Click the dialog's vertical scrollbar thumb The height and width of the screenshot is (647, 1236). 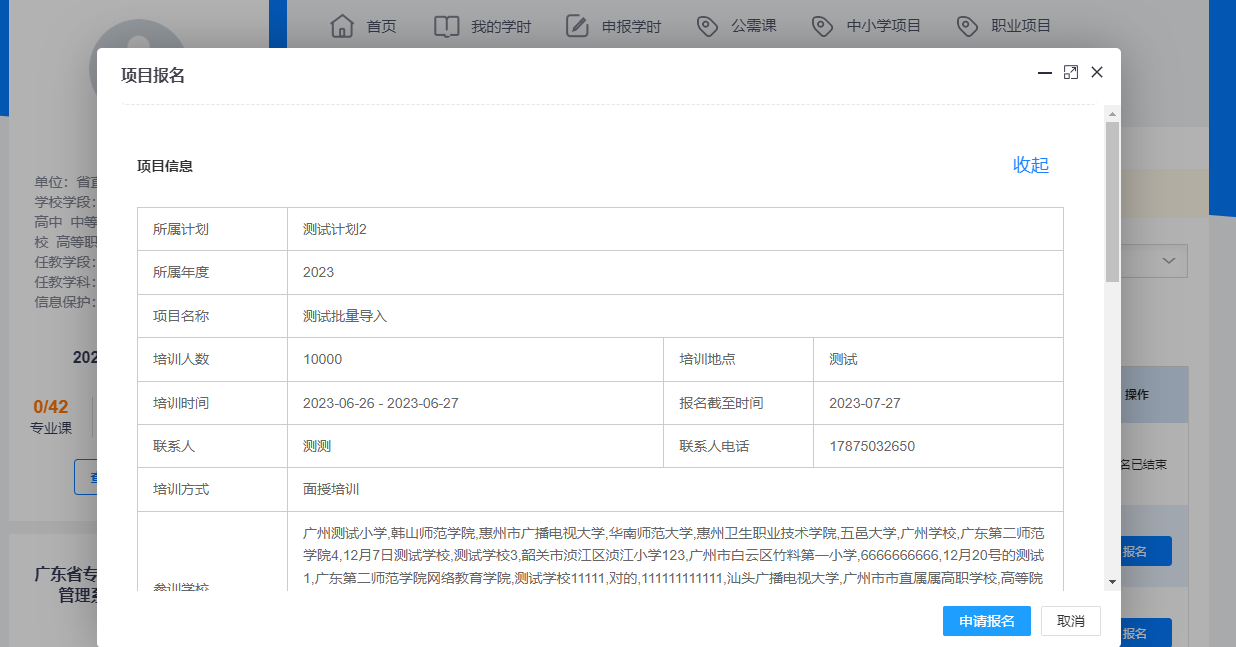pyautogui.click(x=1112, y=200)
